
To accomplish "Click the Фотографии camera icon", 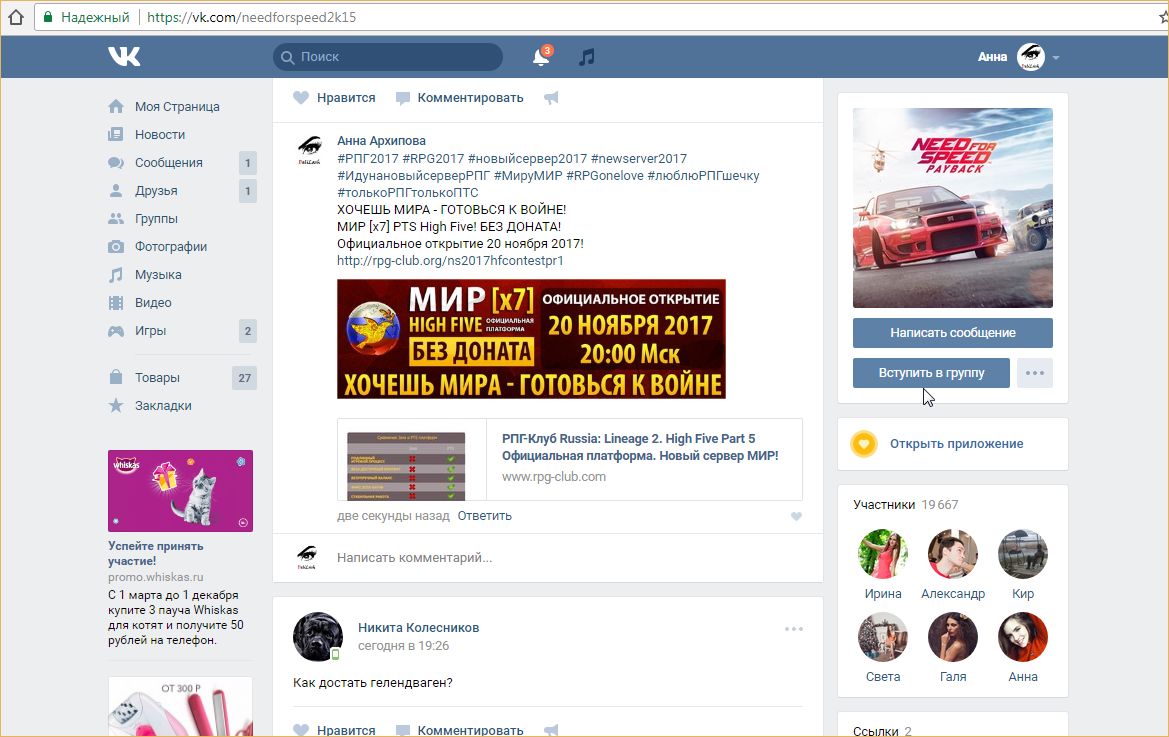I will tap(116, 247).
